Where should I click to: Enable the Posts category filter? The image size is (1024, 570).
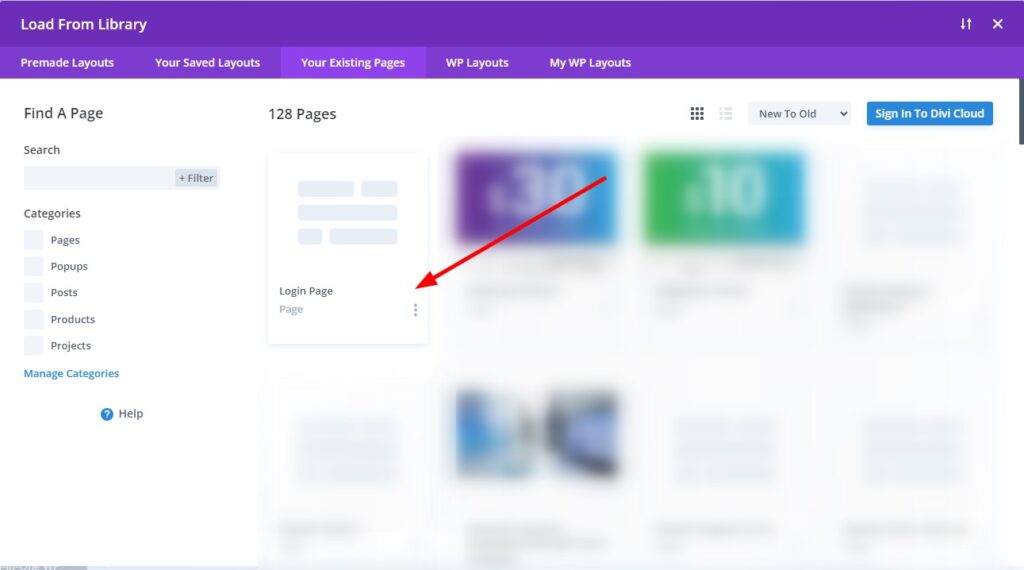click(x=34, y=293)
